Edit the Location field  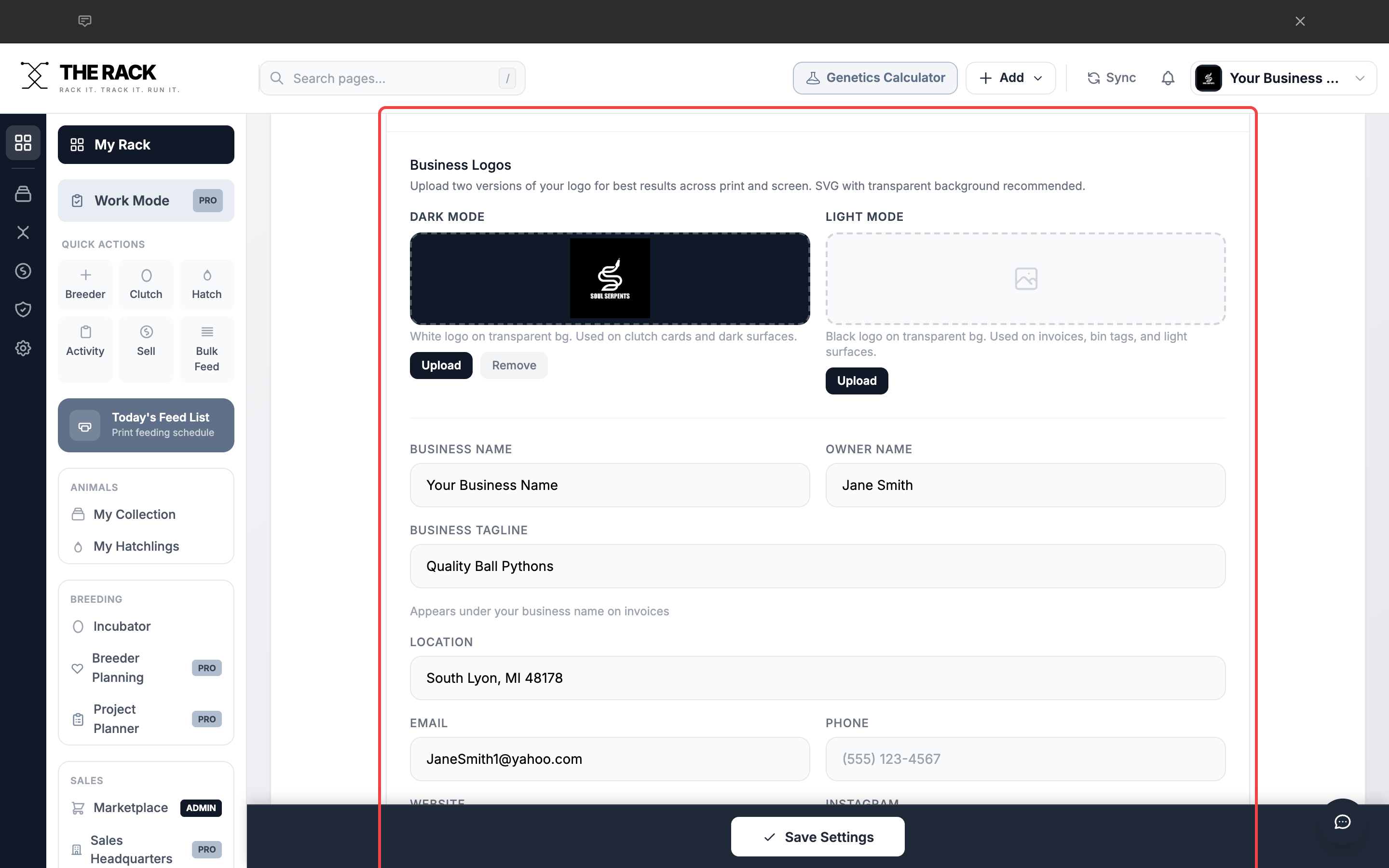pyautogui.click(x=817, y=678)
